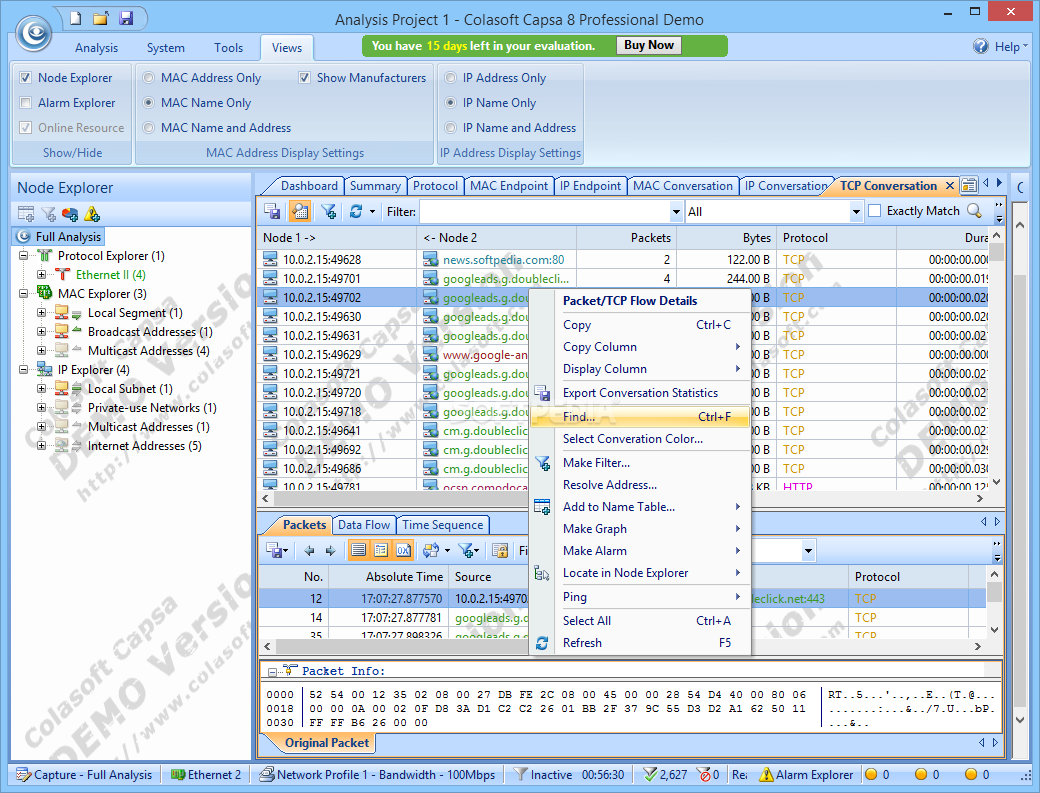This screenshot has height=793, width=1040.
Task: Click the make filter icon in conversation toolbar
Action: pos(328,211)
